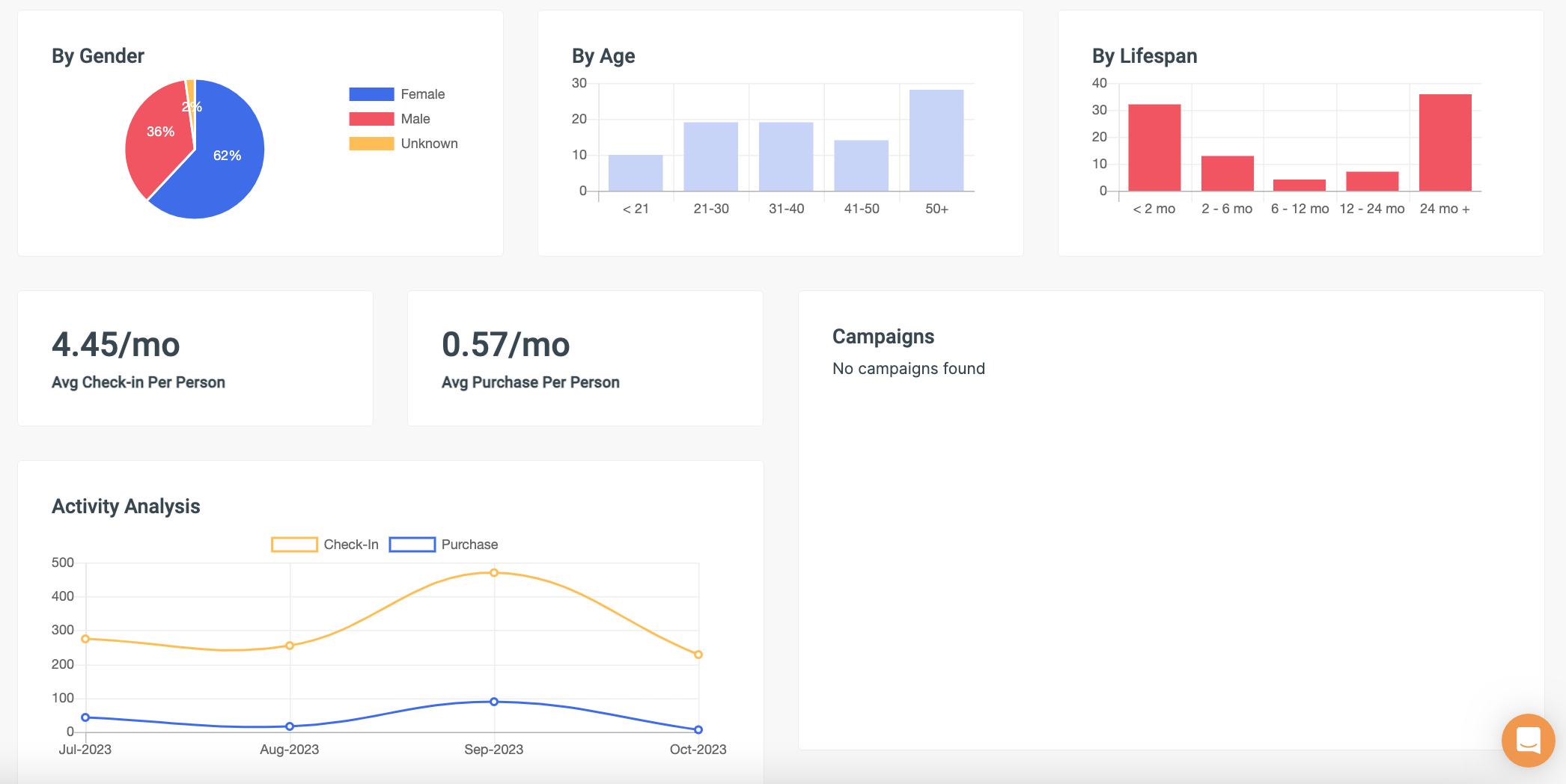1566x784 pixels.
Task: Click the 12 - 24 mo lifespan bar
Action: pyautogui.click(x=1372, y=181)
